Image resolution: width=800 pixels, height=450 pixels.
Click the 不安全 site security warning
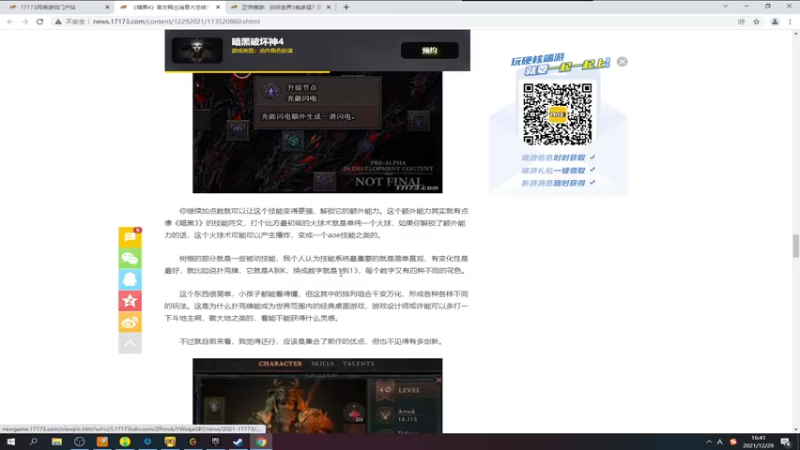(70, 21)
